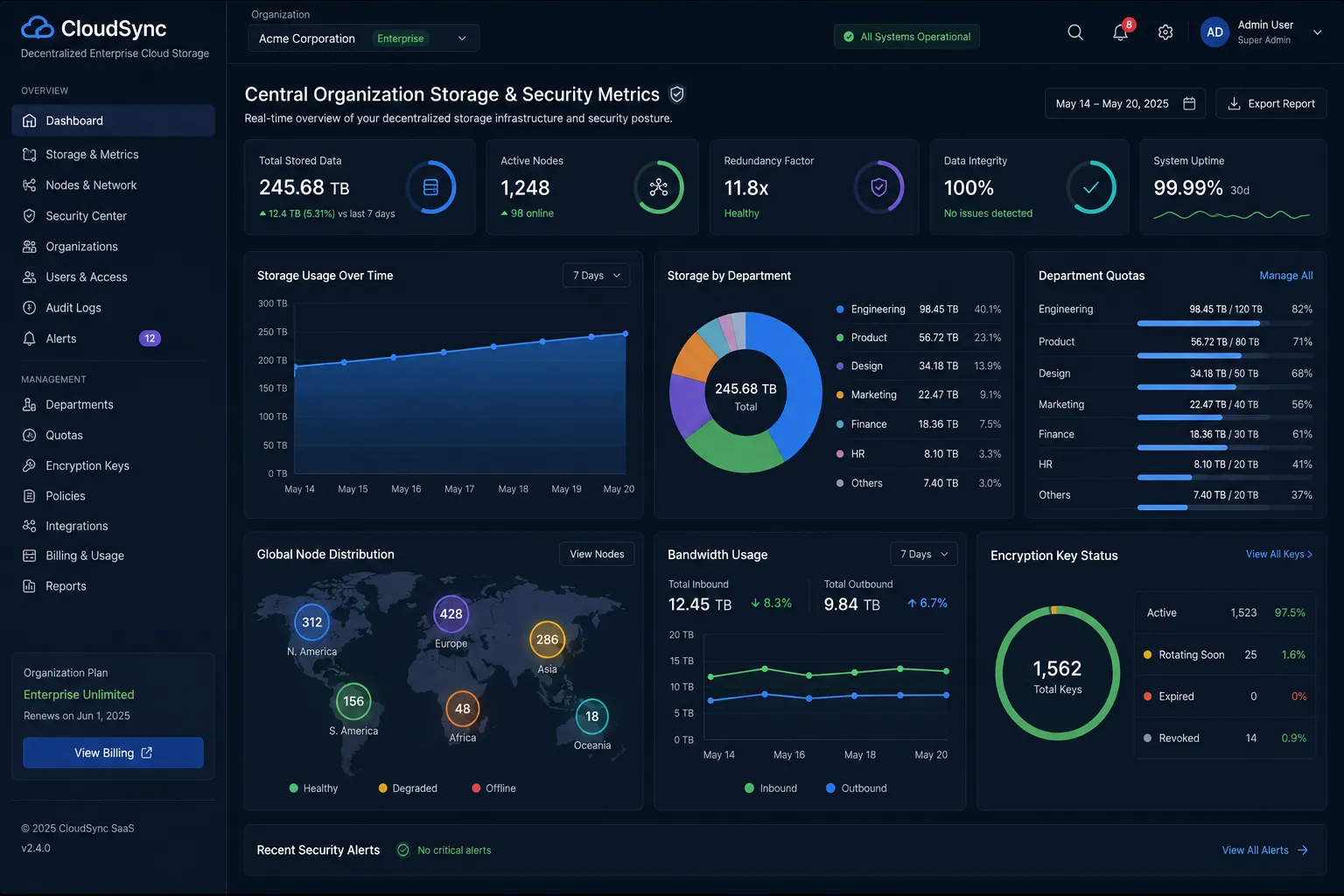The image size is (1344, 896).
Task: Open the notifications bell icon
Action: (x=1120, y=32)
